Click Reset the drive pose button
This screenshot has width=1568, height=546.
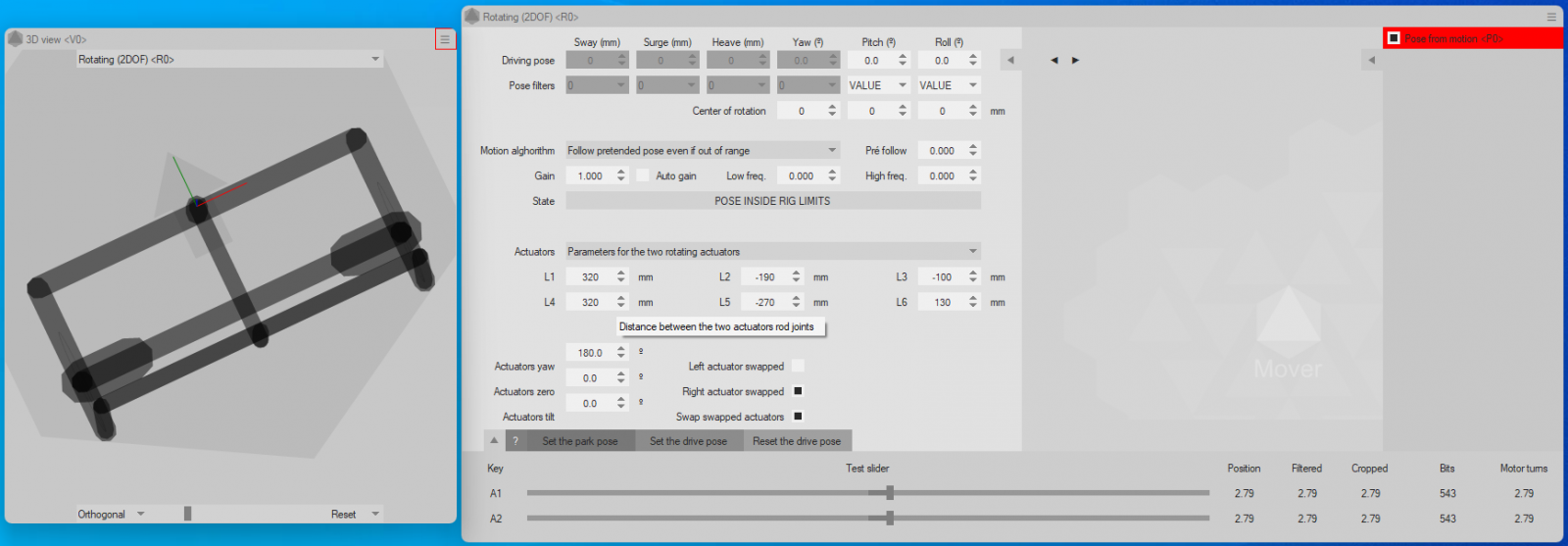click(x=796, y=441)
